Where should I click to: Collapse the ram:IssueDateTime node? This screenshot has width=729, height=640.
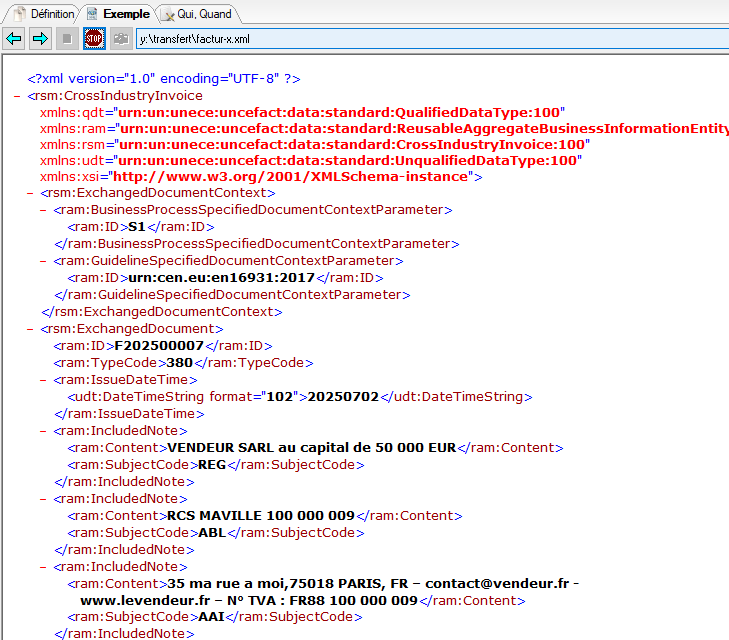tap(43, 380)
